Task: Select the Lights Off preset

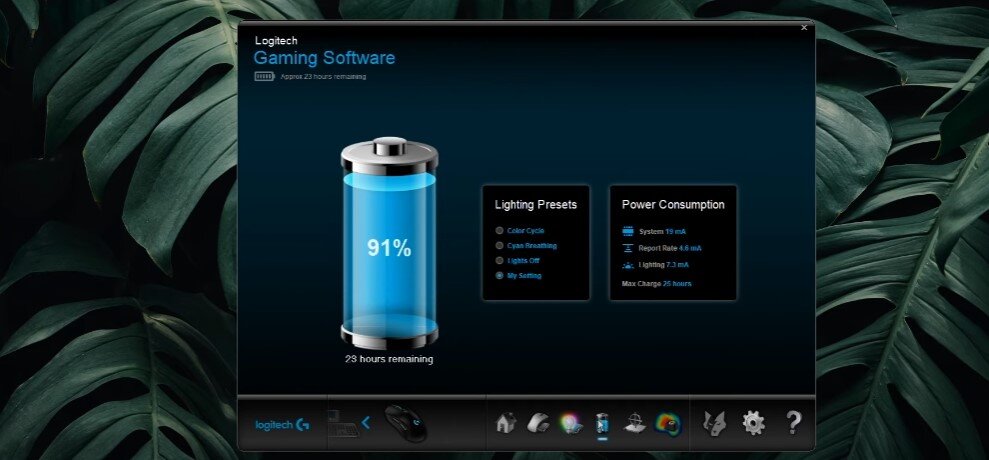Action: (x=517, y=261)
